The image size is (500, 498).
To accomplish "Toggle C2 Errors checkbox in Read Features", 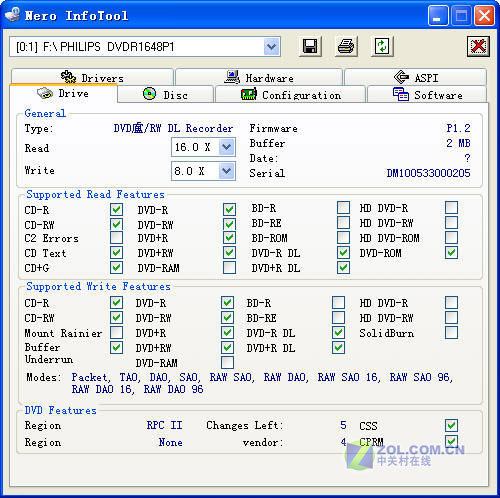I will (116, 238).
